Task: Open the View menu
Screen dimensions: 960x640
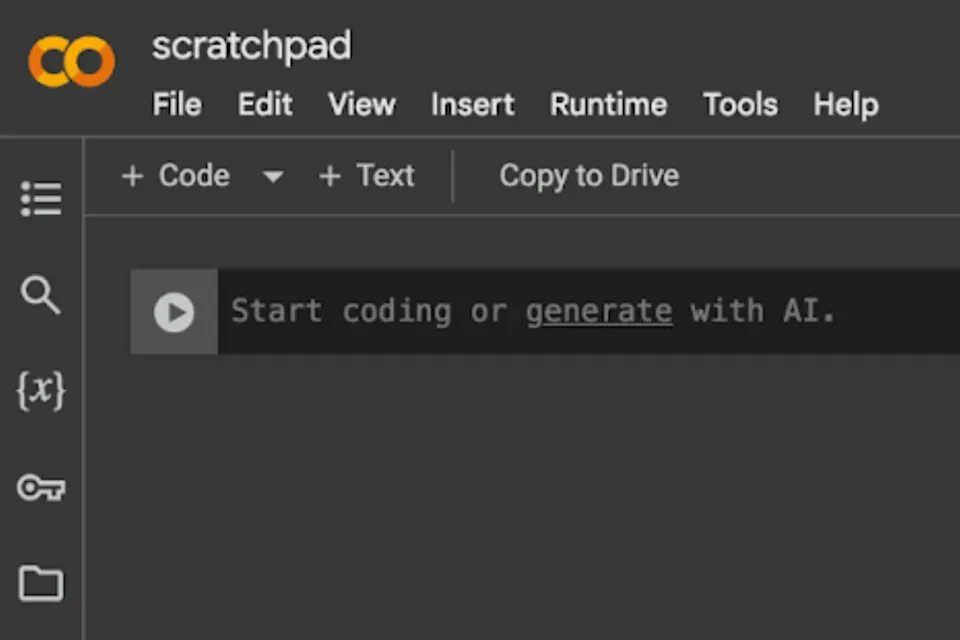Action: point(362,104)
